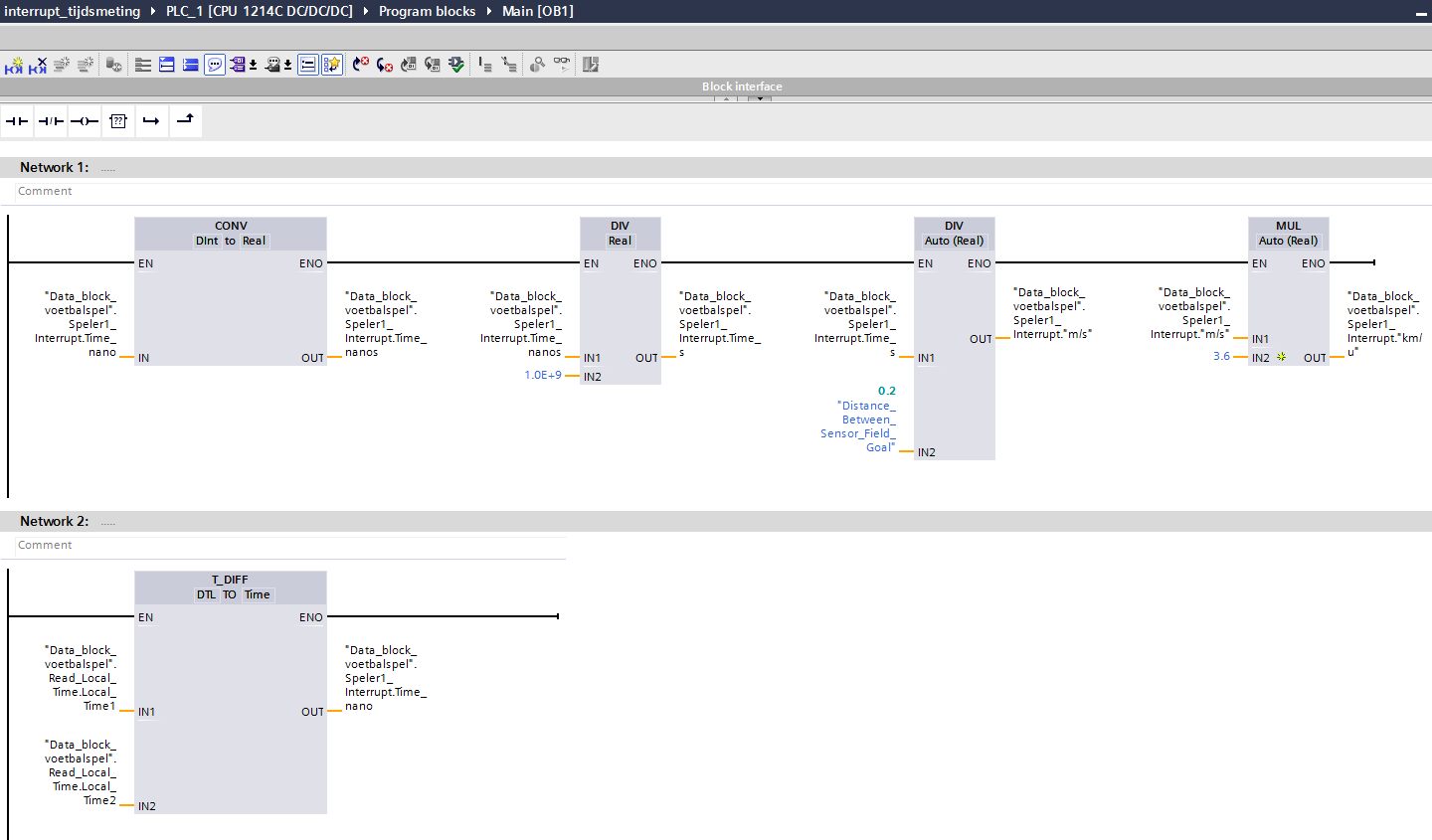Insert a normally open contact
Viewport: 1432px width, 840px height.
point(17,121)
